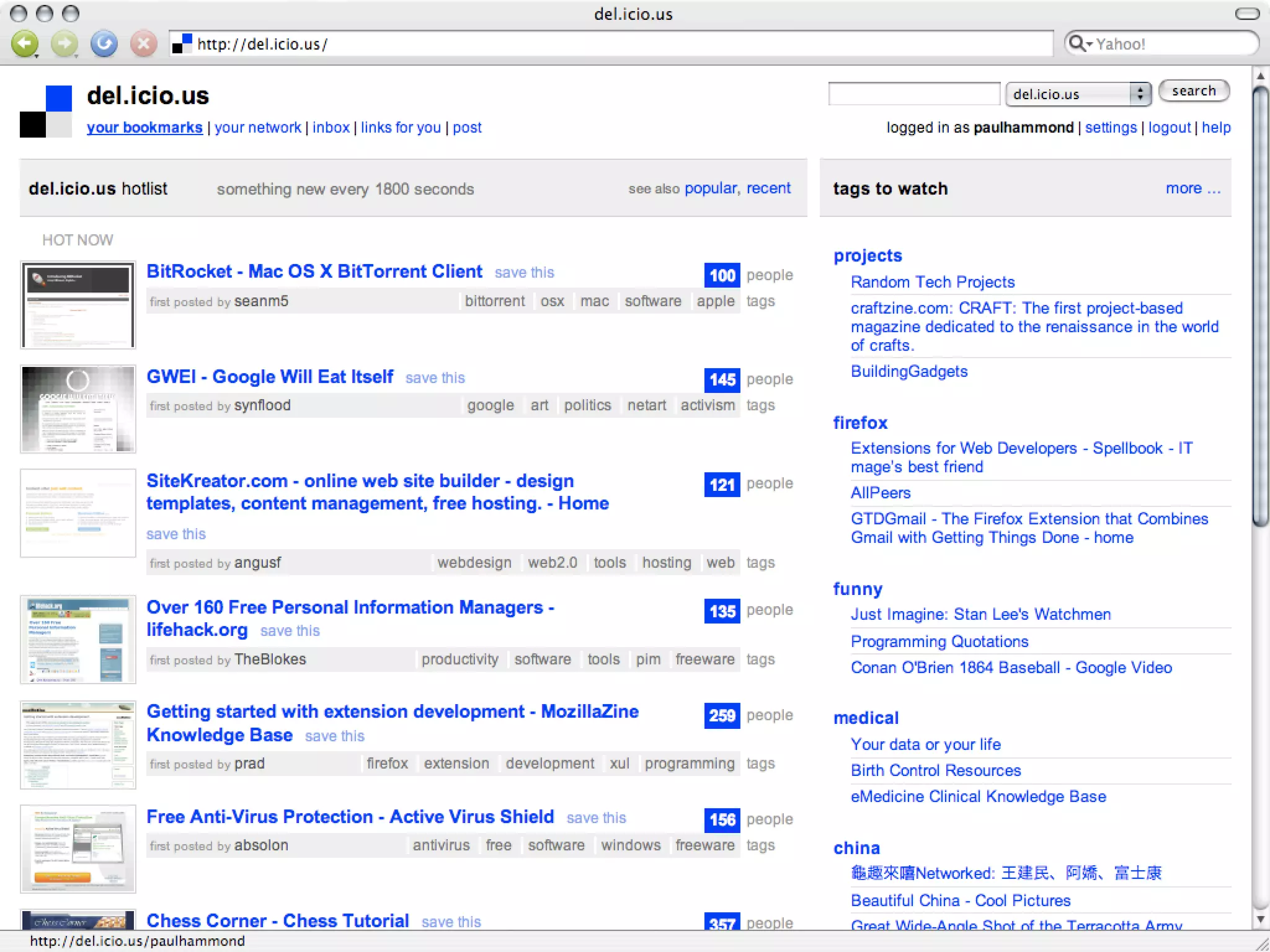Click the search button

[1194, 91]
